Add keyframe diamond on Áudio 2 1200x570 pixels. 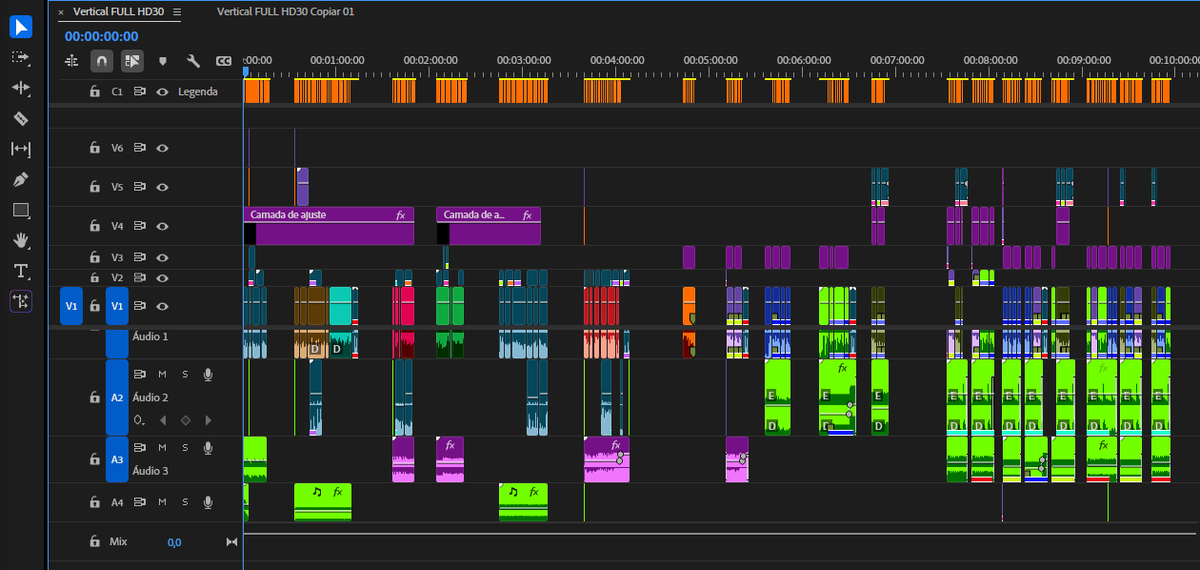tap(185, 420)
